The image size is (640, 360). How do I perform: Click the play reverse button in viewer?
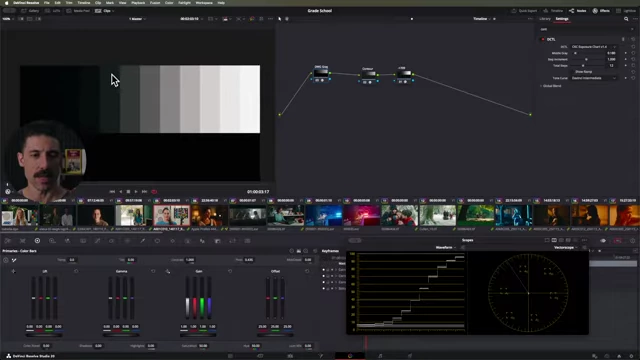click(x=120, y=191)
